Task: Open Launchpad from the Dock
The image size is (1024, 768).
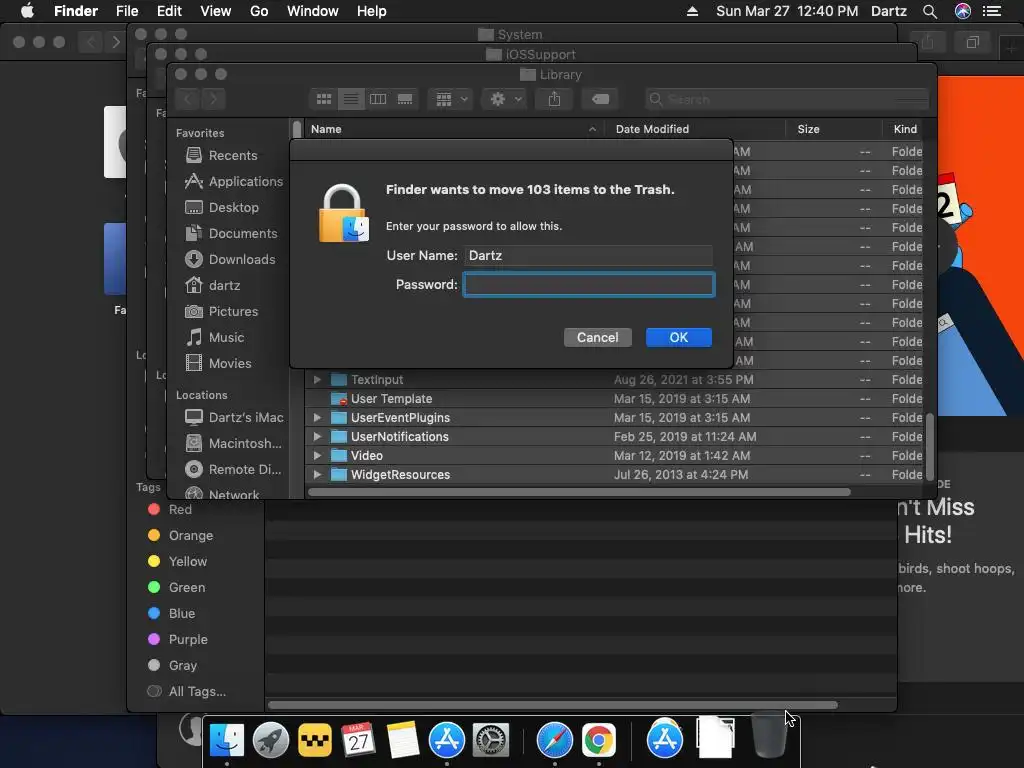Action: tap(270, 740)
